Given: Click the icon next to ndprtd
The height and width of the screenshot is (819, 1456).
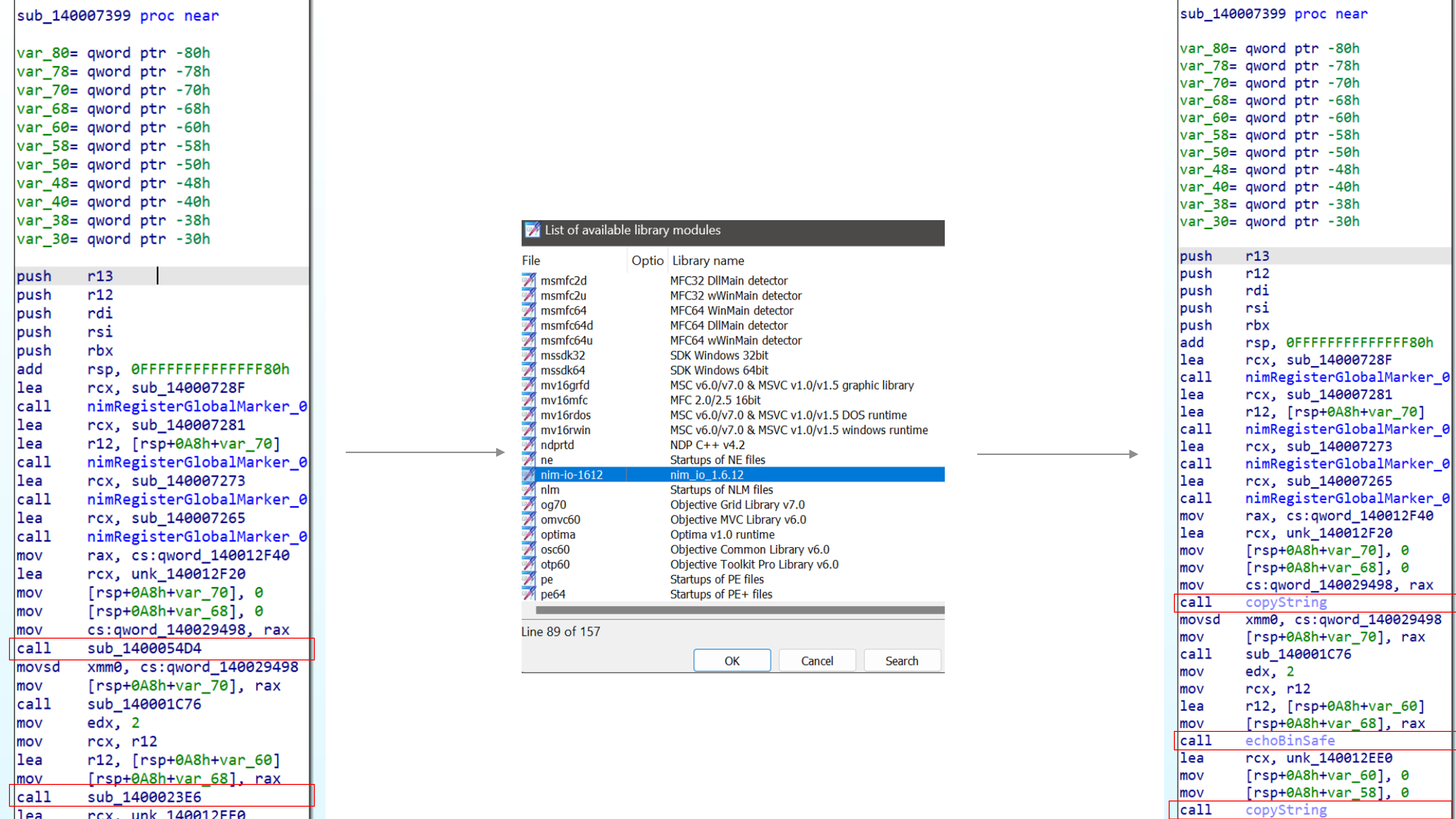Looking at the screenshot, I should pyautogui.click(x=528, y=445).
